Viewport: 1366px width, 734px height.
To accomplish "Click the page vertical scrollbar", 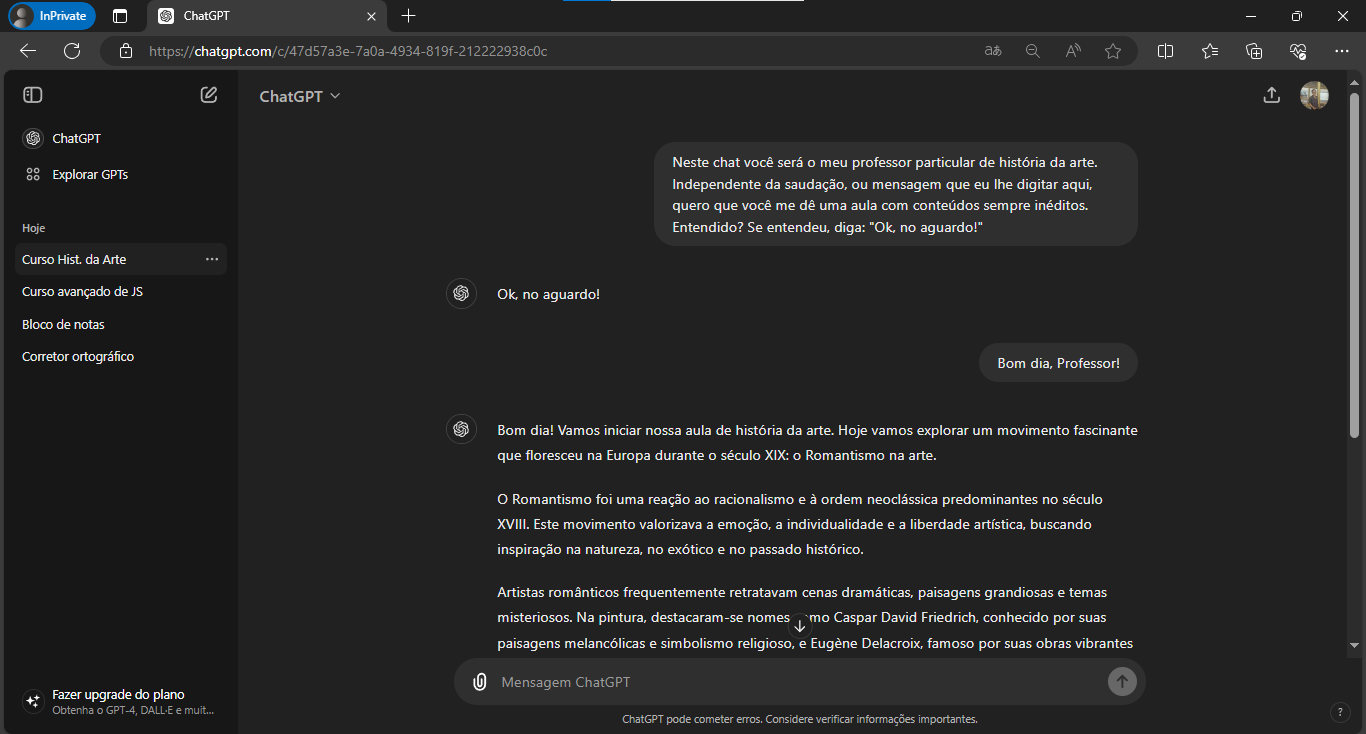I will point(1354,265).
